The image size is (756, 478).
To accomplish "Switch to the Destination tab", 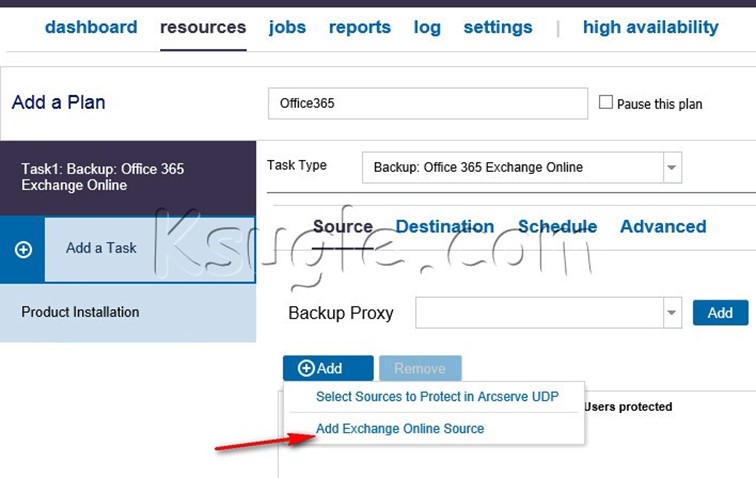I will (445, 227).
